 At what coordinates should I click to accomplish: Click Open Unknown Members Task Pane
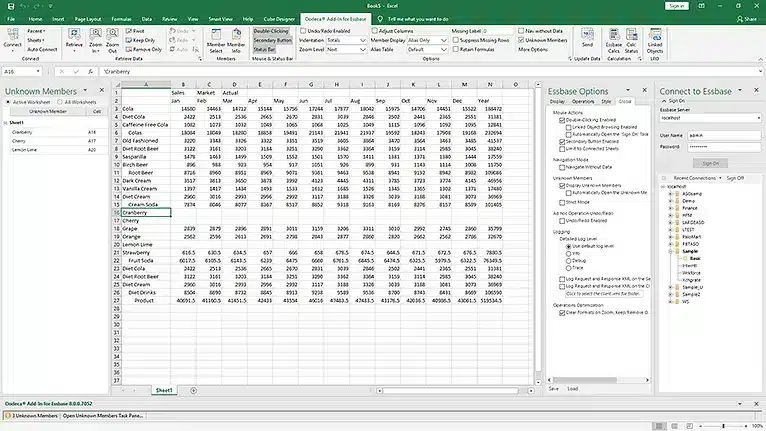point(103,416)
